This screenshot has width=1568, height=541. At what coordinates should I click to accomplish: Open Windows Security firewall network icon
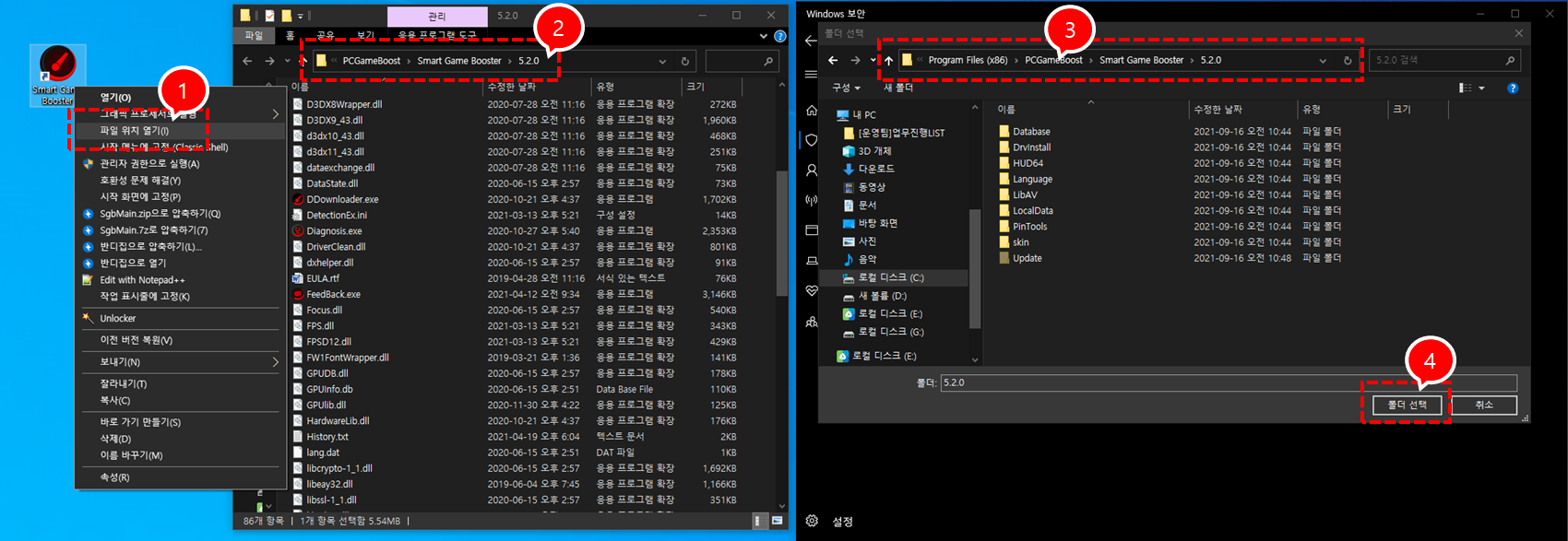tap(812, 200)
